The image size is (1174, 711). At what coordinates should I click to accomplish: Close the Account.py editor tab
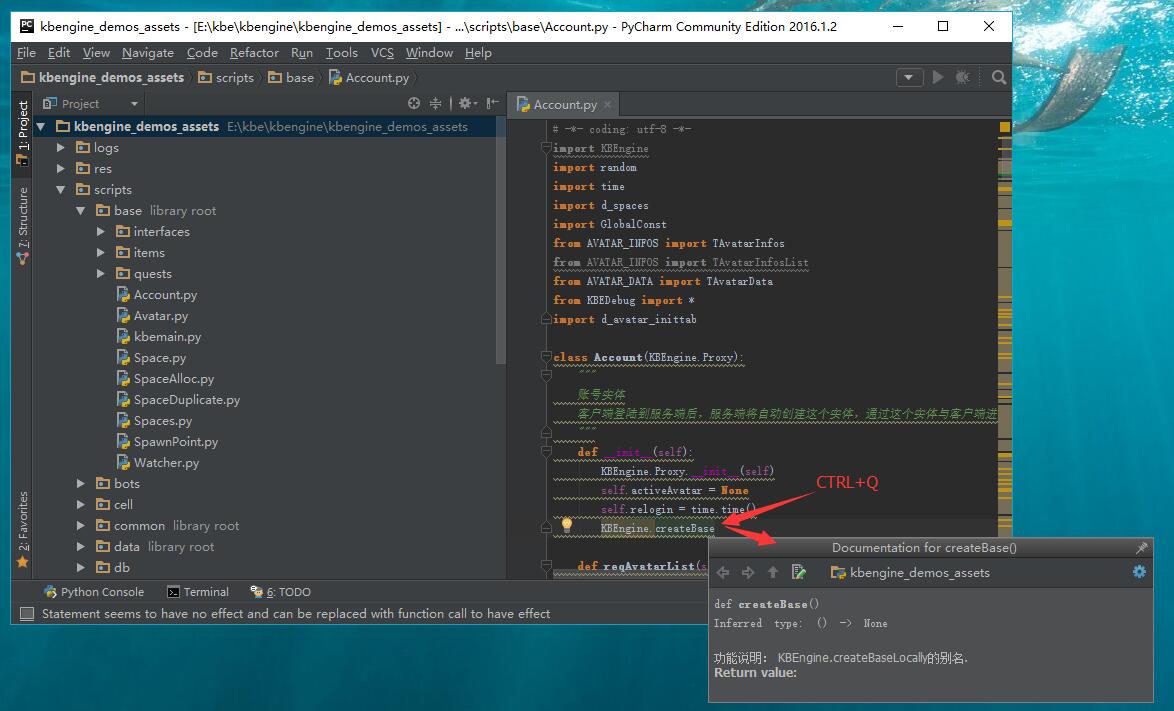[x=607, y=105]
